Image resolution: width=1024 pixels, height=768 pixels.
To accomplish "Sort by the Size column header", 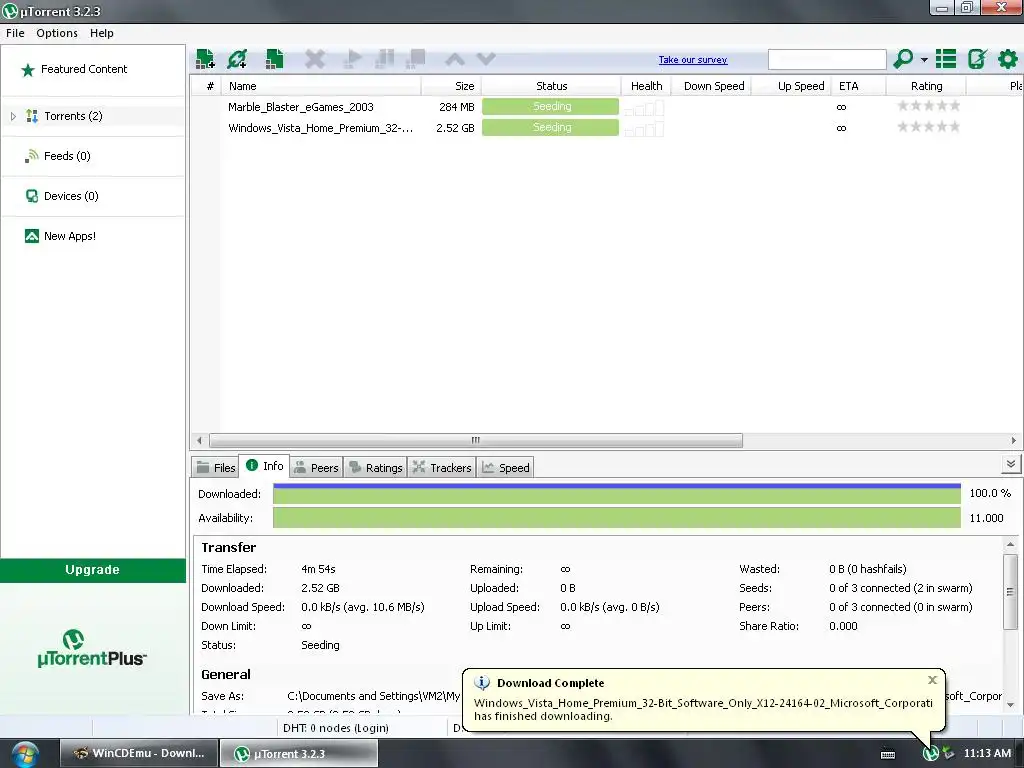I will (x=451, y=86).
